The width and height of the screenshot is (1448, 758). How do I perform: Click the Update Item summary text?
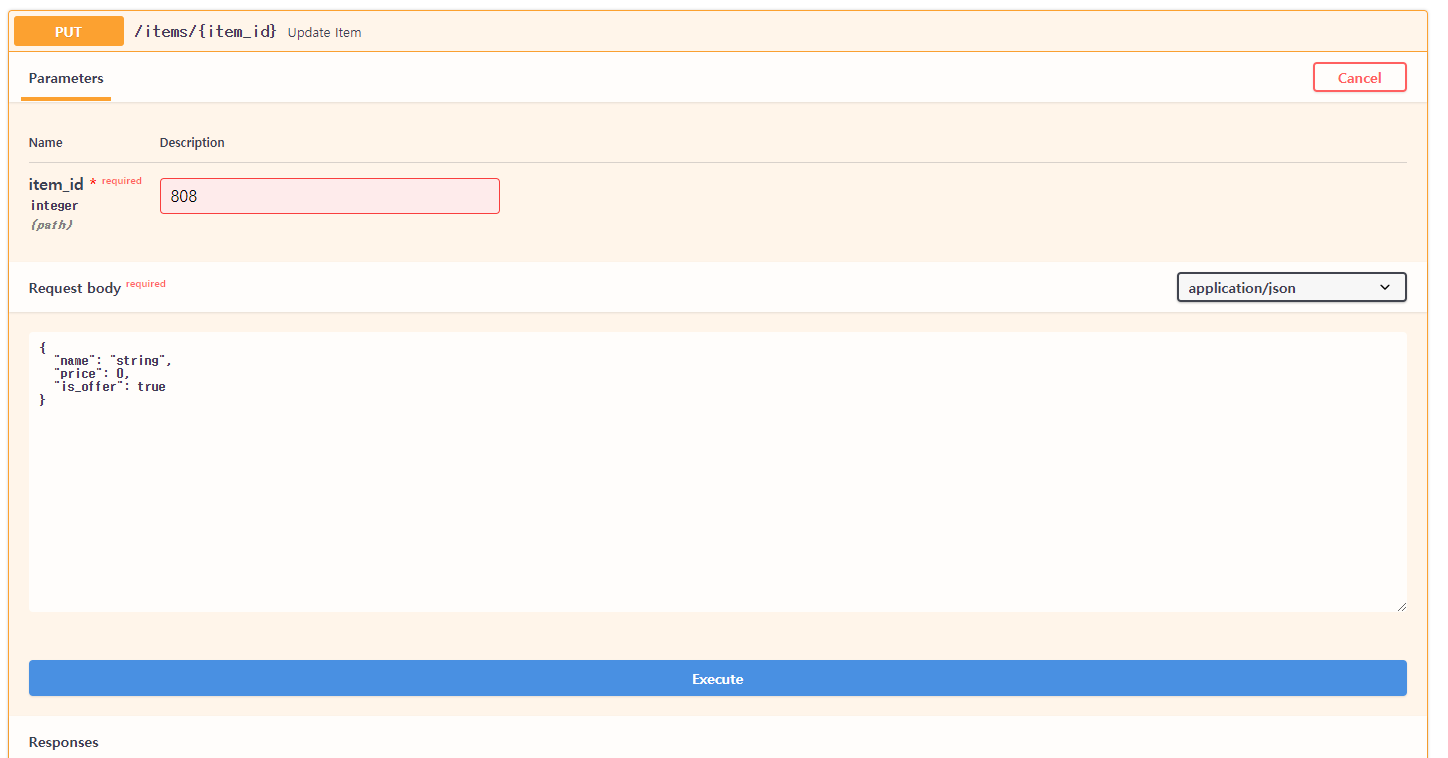coord(324,32)
